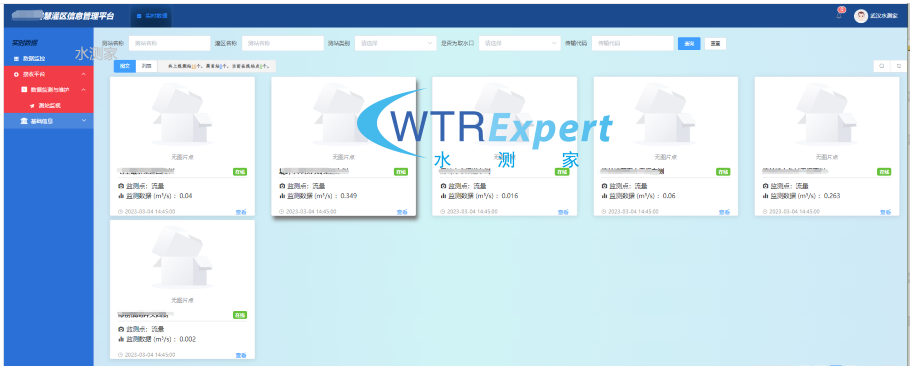
Task: Click the data monitoring sidebar item icon
Action: point(16,59)
